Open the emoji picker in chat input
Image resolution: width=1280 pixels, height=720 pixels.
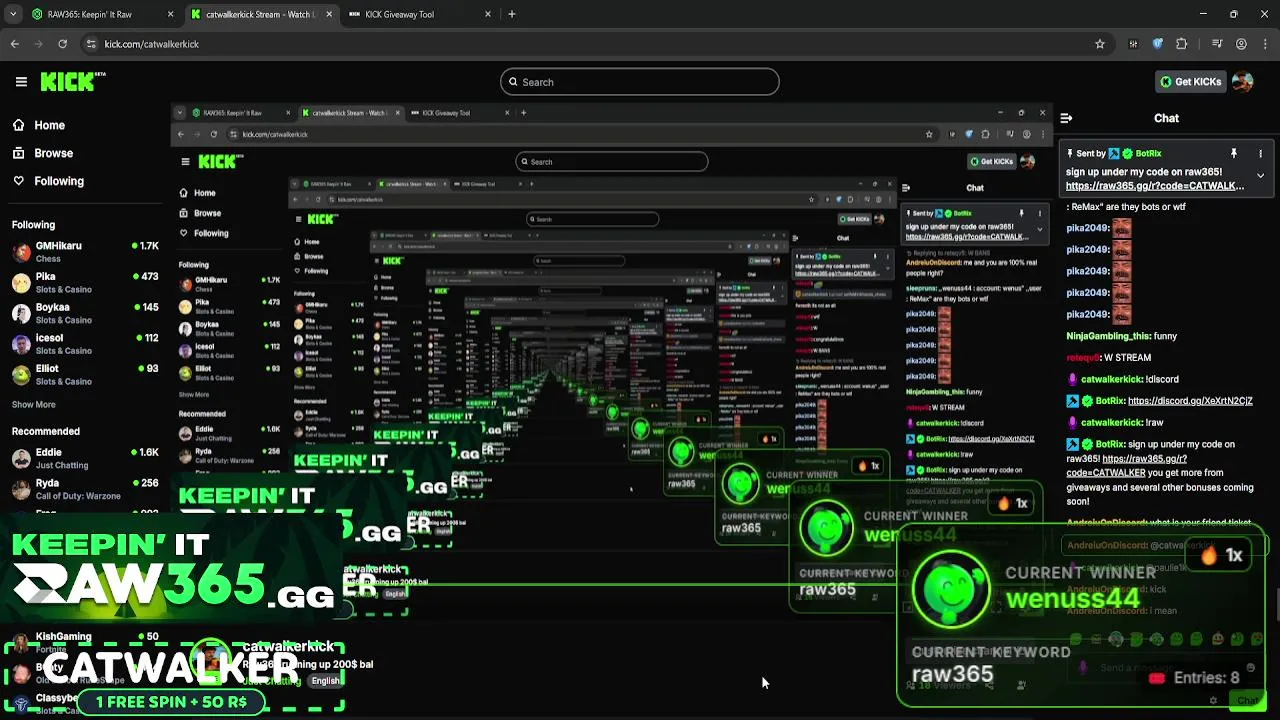[x=1250, y=668]
